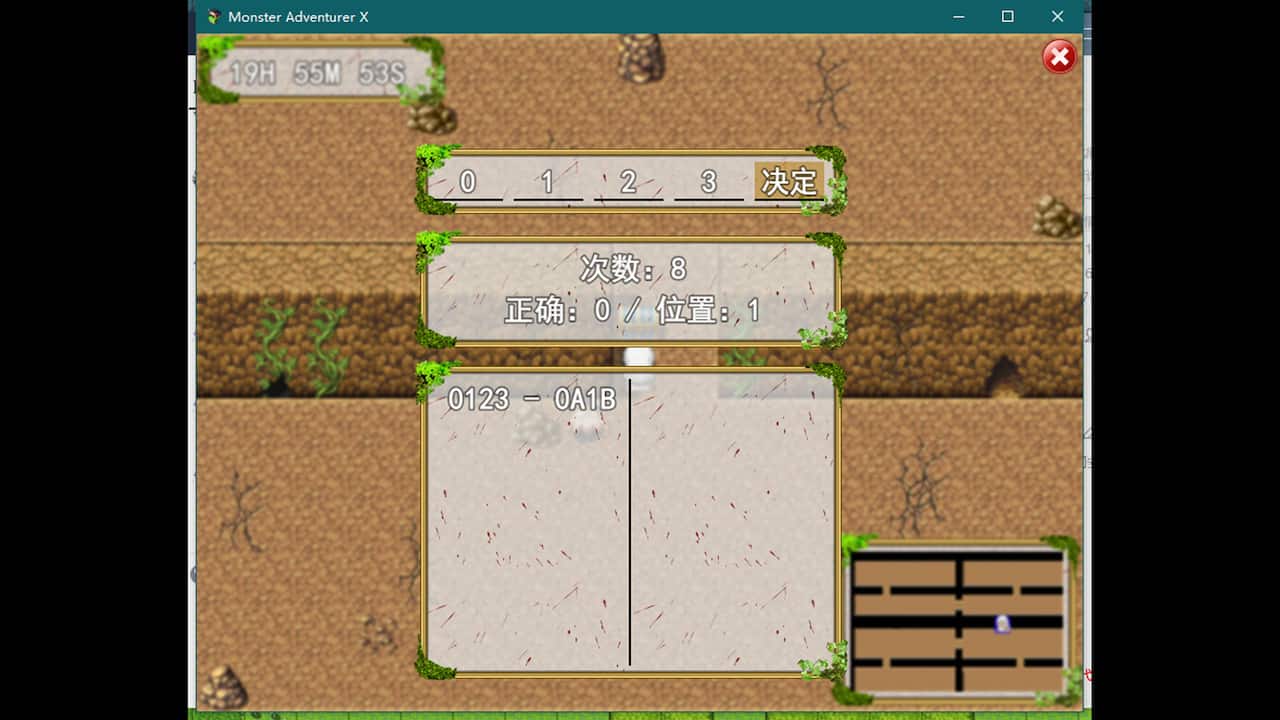Viewport: 1280px width, 720px height.
Task: Click the play time 19H 55M 53S display
Action: tap(317, 73)
